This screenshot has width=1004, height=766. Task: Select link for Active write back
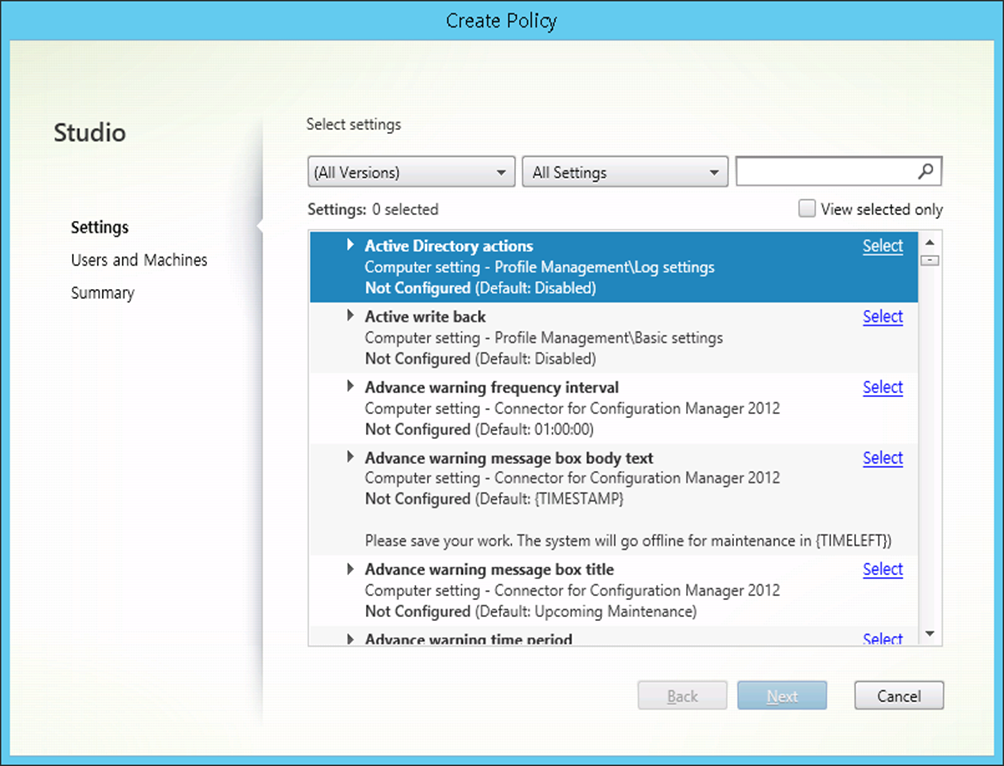[882, 316]
